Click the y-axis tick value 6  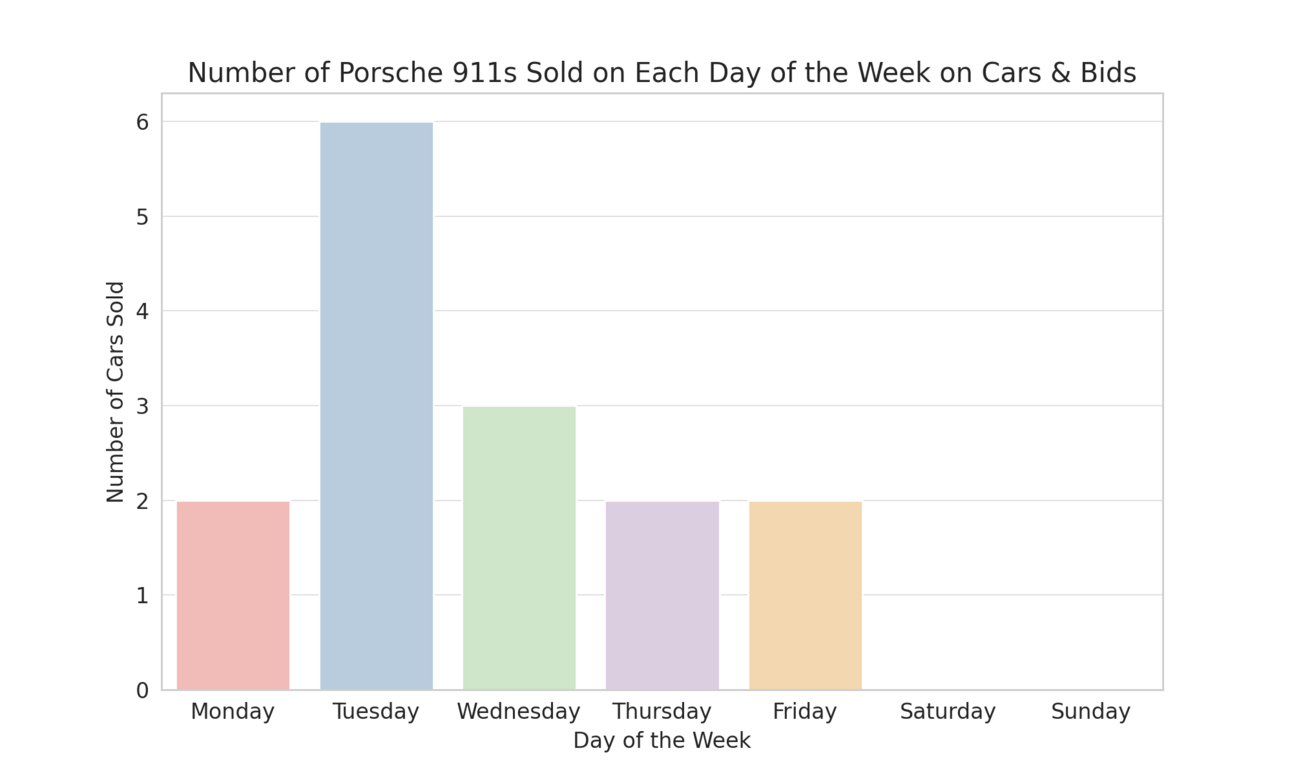point(142,122)
